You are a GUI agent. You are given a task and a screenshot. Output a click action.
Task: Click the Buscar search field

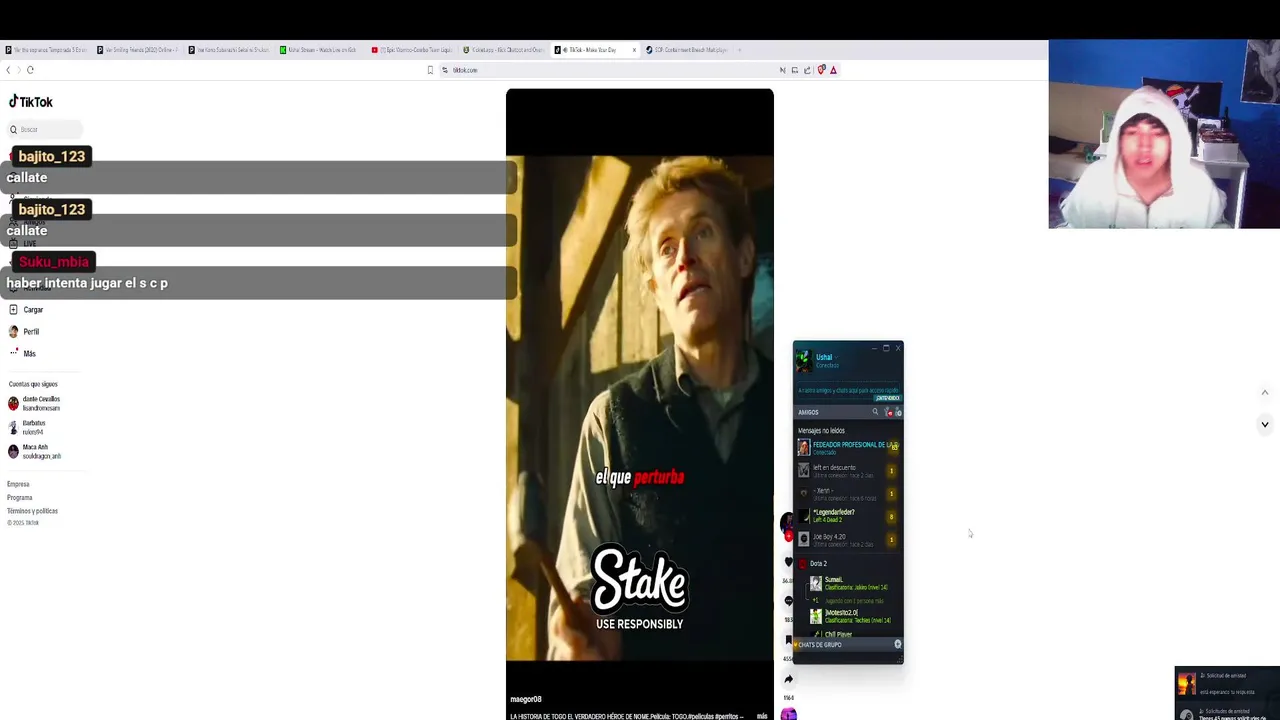pos(44,129)
